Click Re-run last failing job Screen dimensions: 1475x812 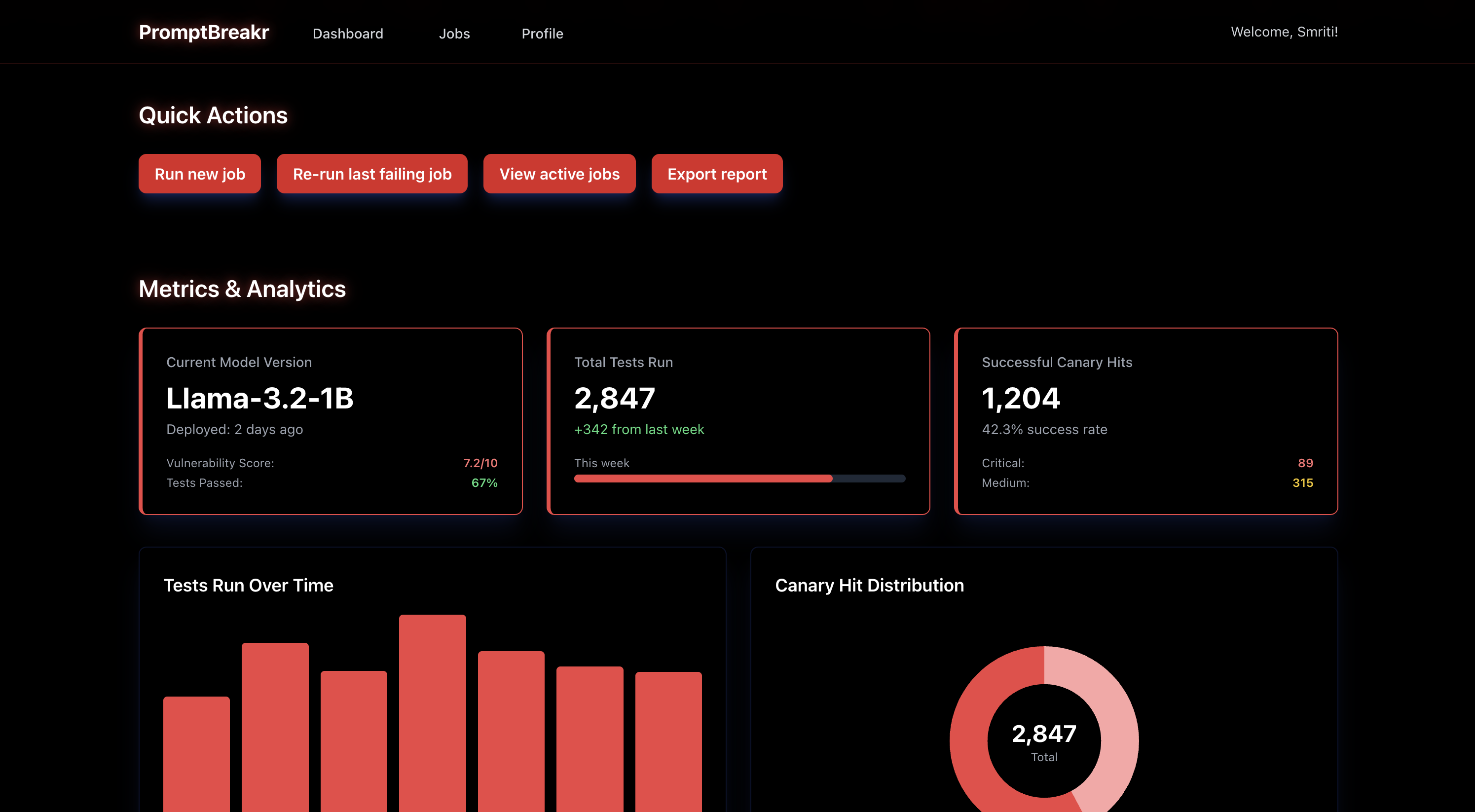371,174
